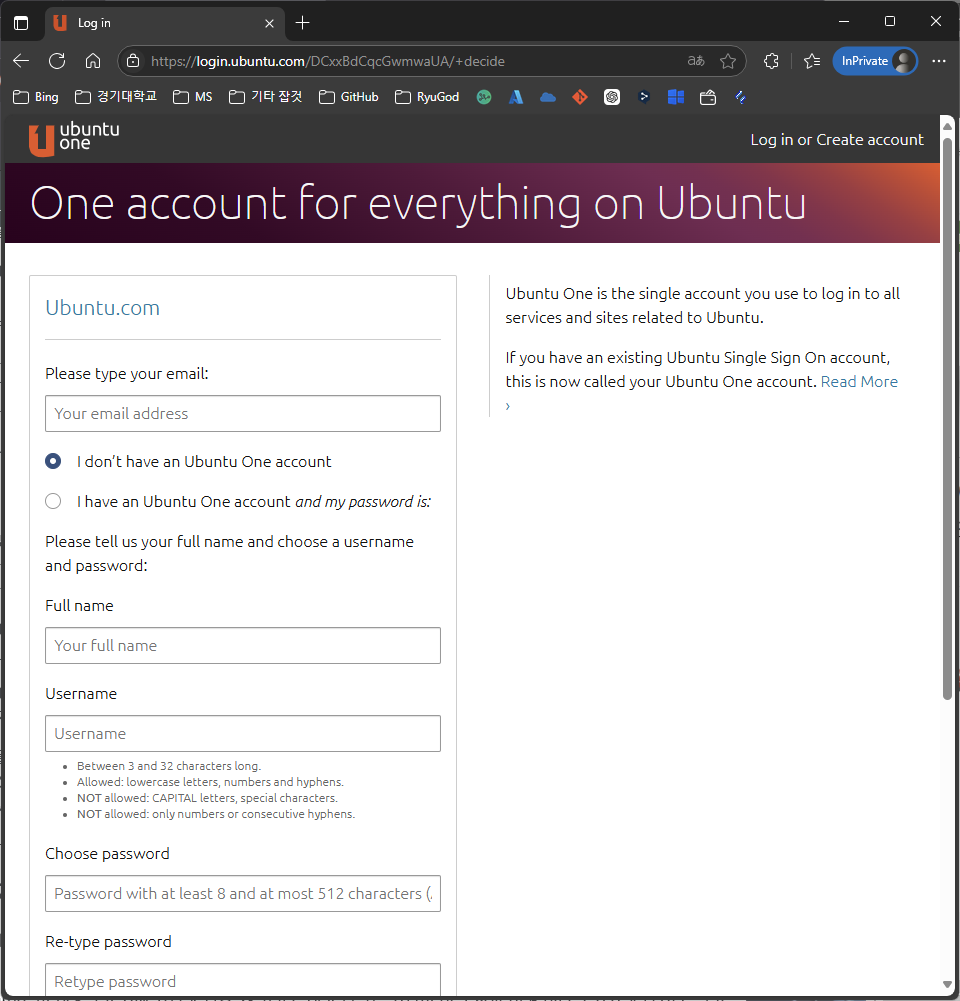
Task: Select the Log in browser tab
Action: click(x=166, y=23)
